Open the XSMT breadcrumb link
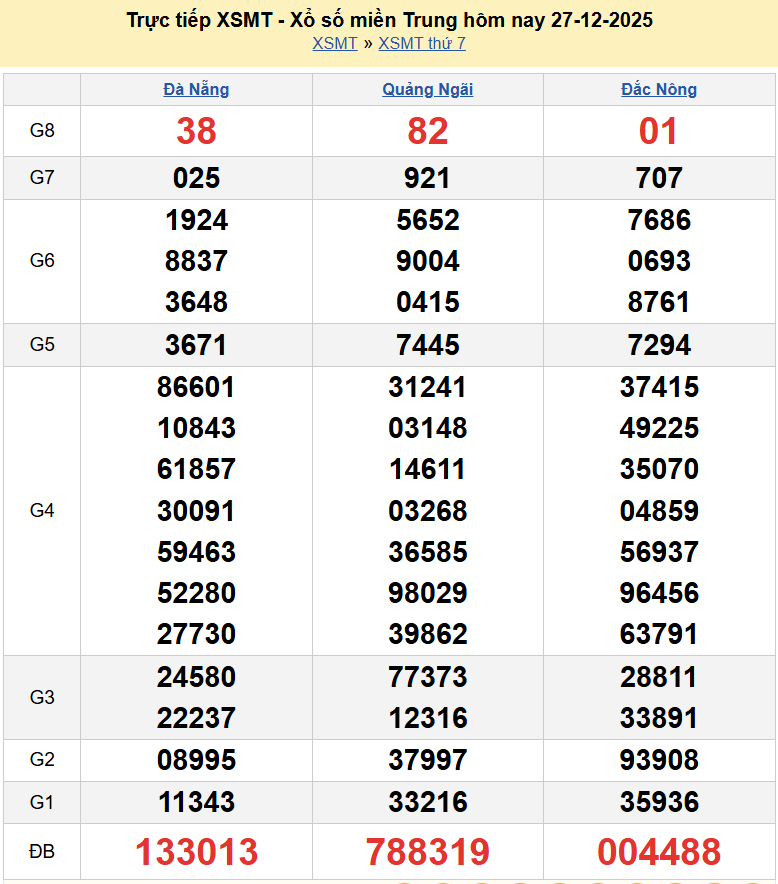Screen dimensions: 778x884 (334, 43)
